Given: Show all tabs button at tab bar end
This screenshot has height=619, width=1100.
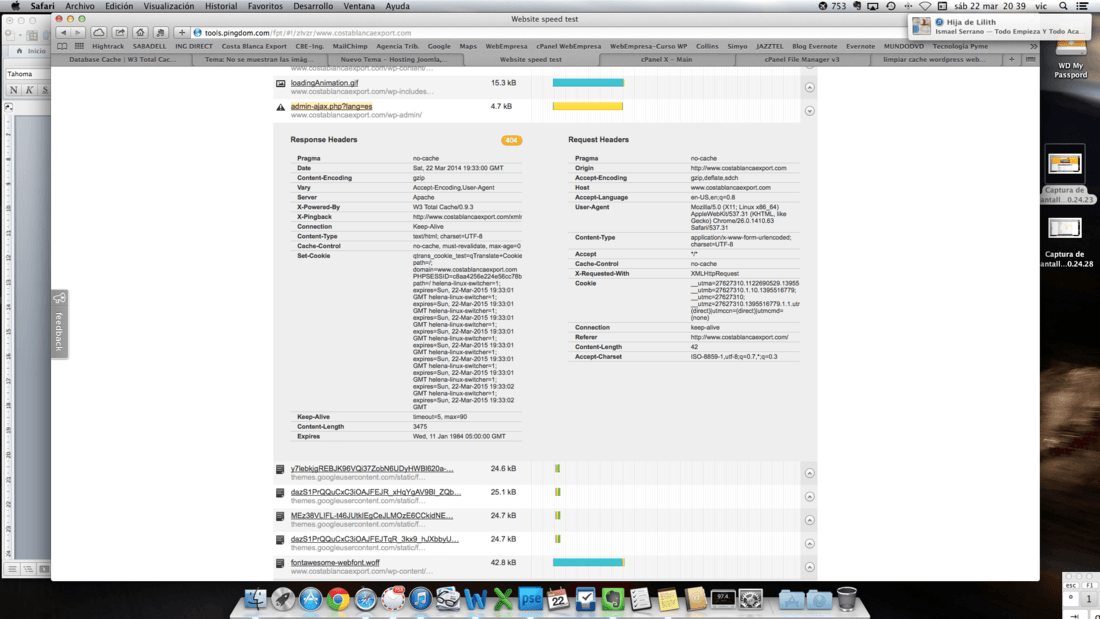Looking at the screenshot, I should [1030, 60].
